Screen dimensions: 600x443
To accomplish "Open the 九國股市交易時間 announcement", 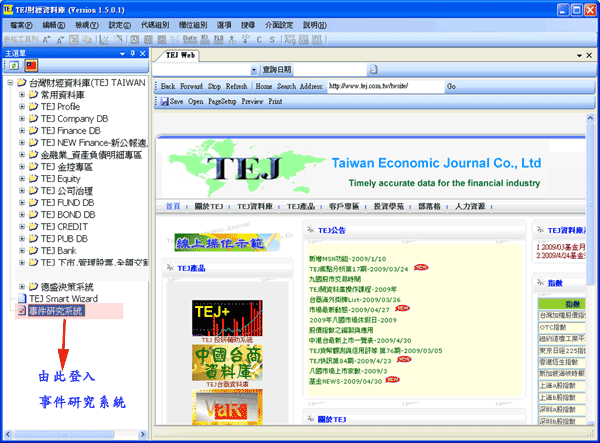I will [x=335, y=279].
